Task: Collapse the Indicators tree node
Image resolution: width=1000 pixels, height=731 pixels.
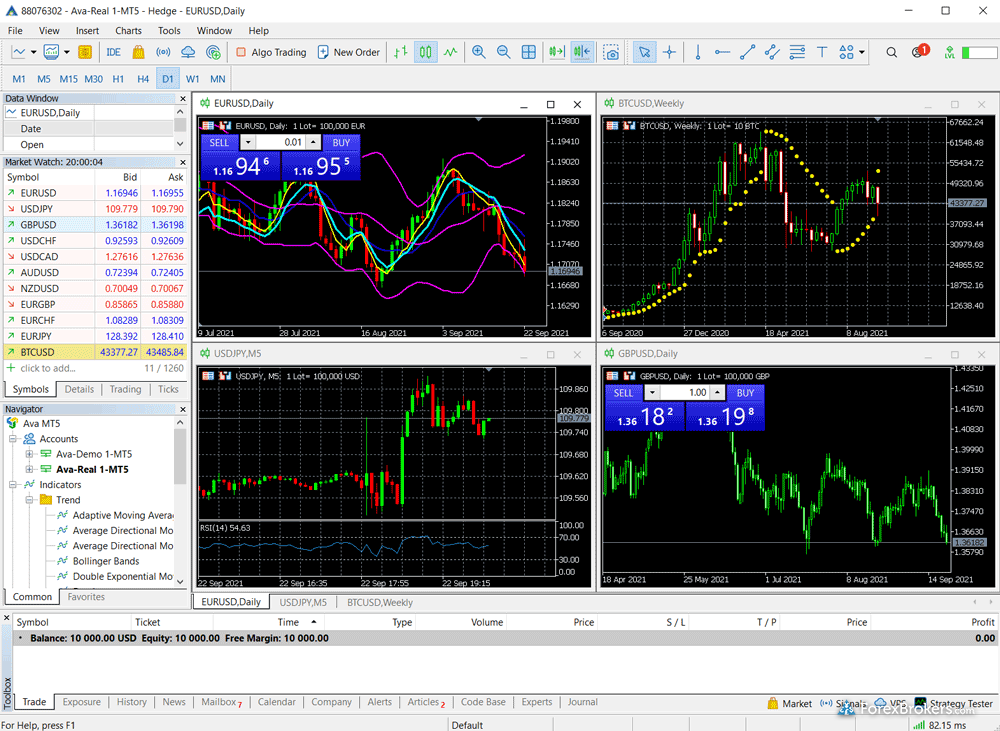Action: (13, 485)
